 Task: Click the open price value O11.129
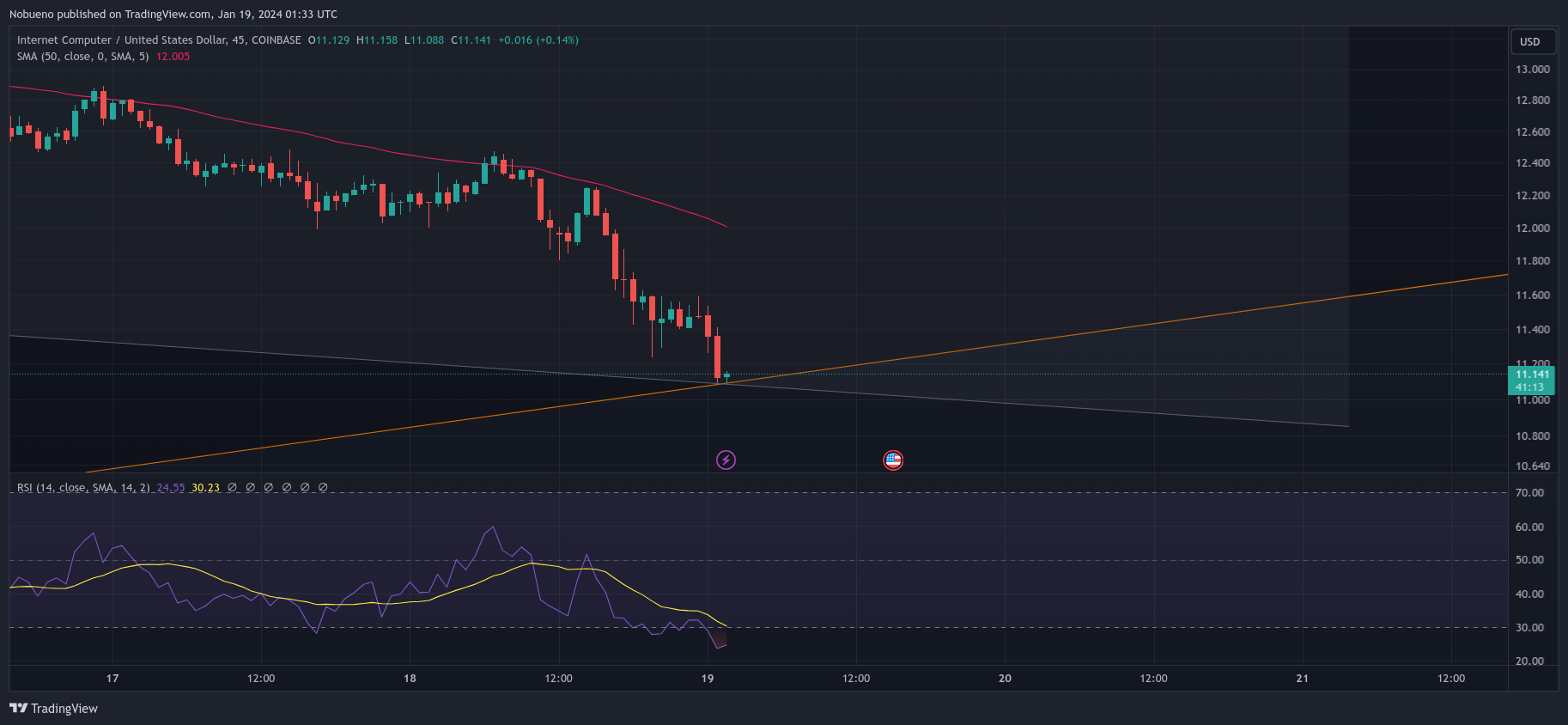(329, 40)
